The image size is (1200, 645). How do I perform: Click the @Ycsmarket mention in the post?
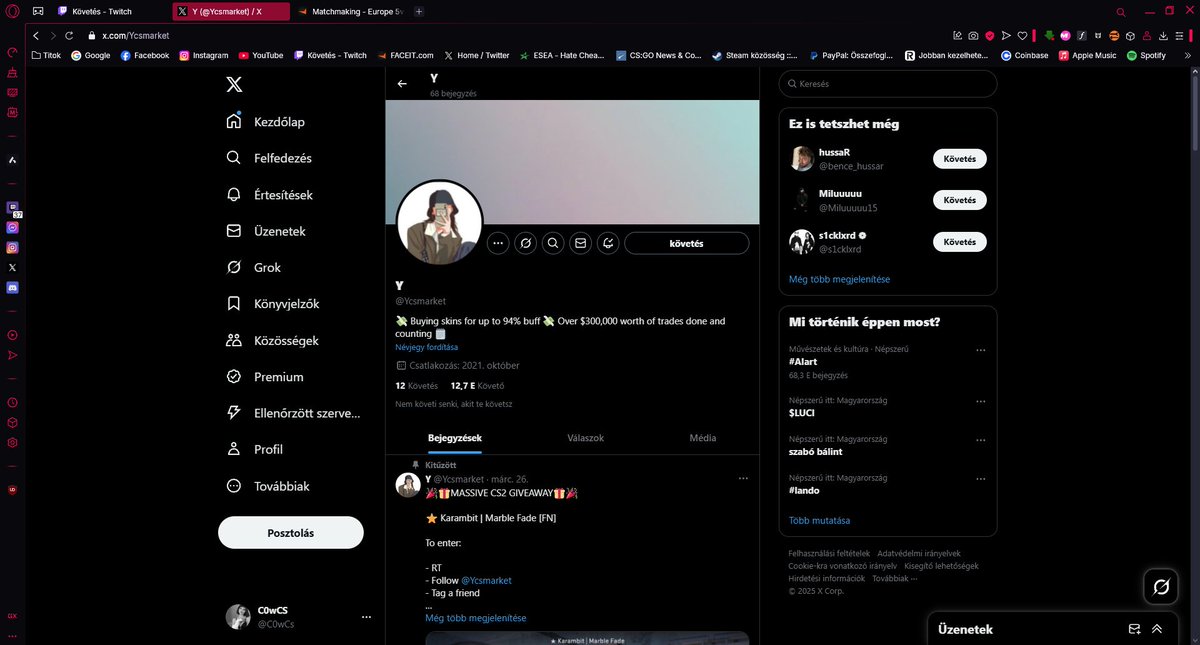486,580
